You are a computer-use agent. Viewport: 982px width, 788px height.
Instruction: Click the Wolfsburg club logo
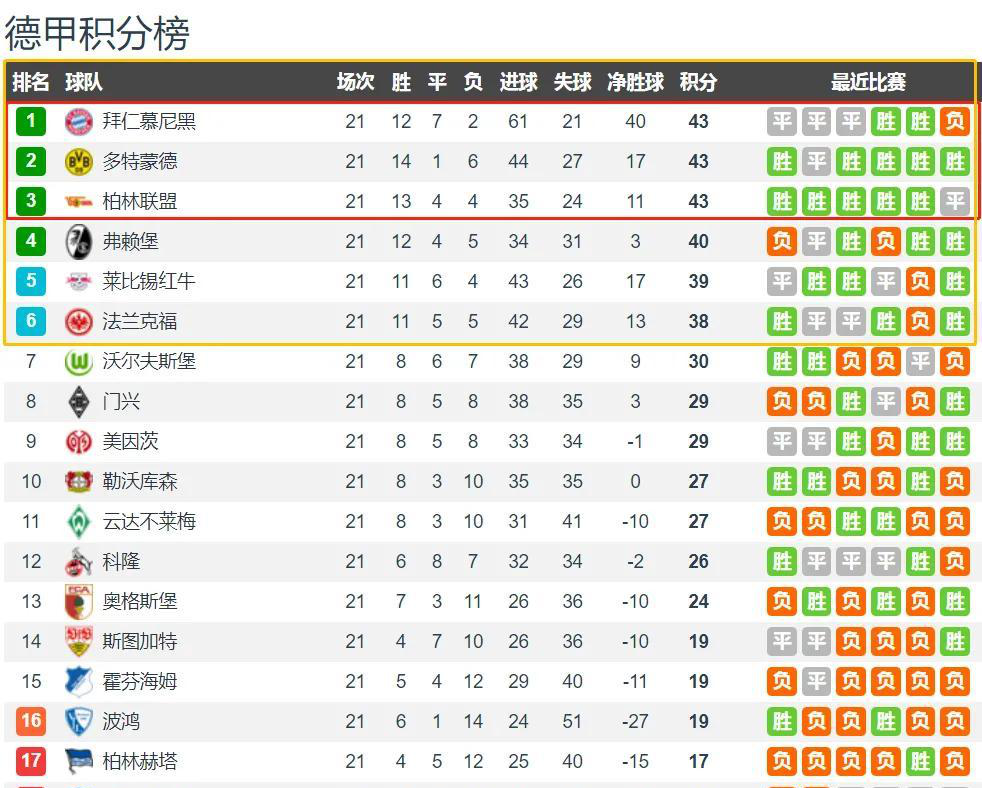point(78,362)
